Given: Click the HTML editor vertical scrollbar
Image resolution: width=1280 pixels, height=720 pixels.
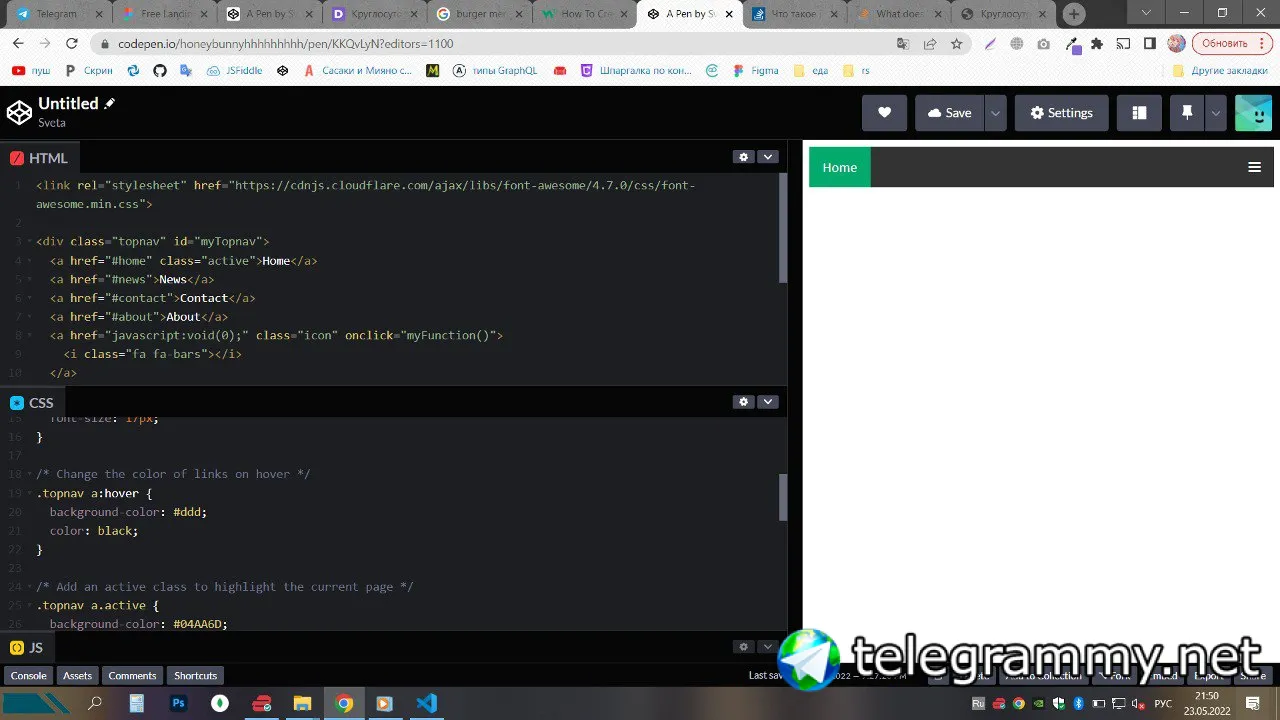Looking at the screenshot, I should pos(783,230).
